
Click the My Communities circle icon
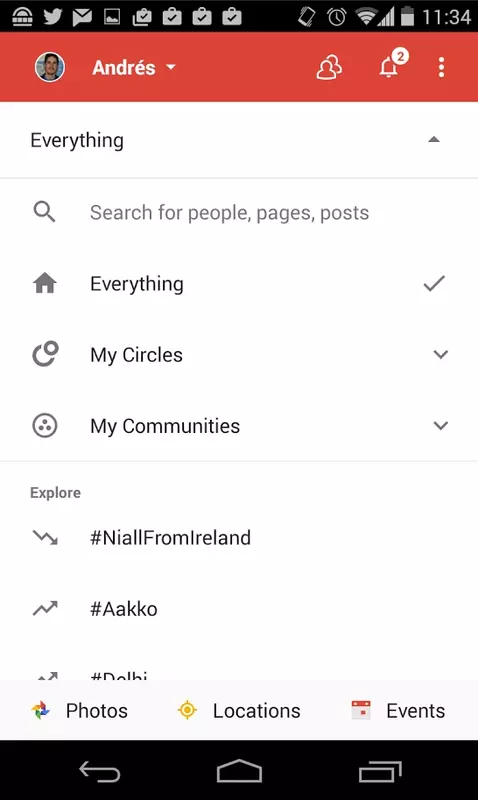pyautogui.click(x=45, y=426)
